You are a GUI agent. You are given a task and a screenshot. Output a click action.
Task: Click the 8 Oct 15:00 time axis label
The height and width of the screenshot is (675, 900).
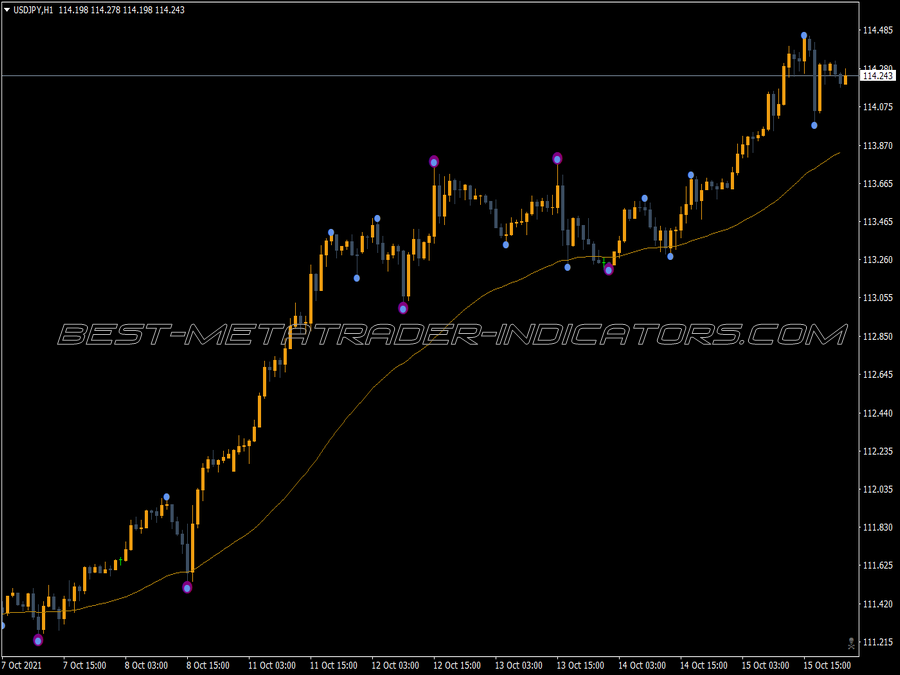pos(208,666)
